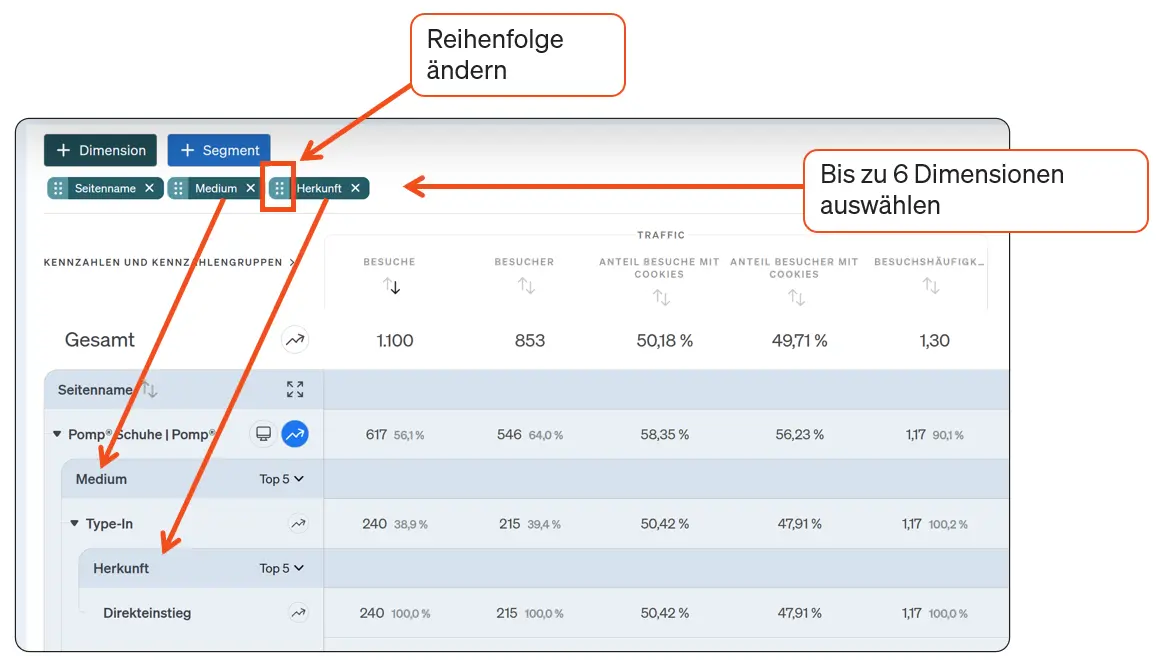The image size is (1162, 665).
Task: Sort by Anteil Besuche mit Cookies
Action: (x=661, y=297)
